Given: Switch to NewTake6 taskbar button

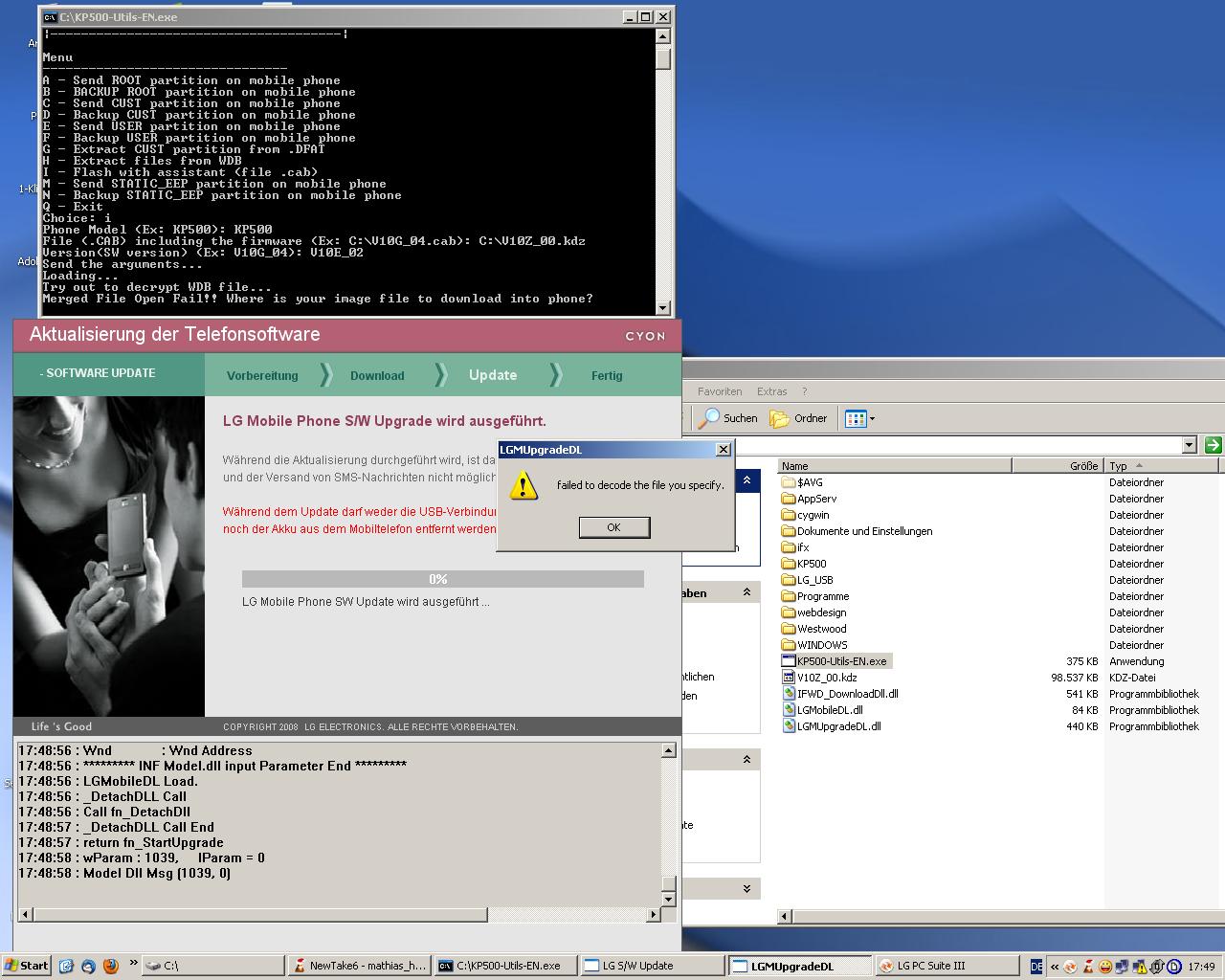Looking at the screenshot, I should pos(359,966).
